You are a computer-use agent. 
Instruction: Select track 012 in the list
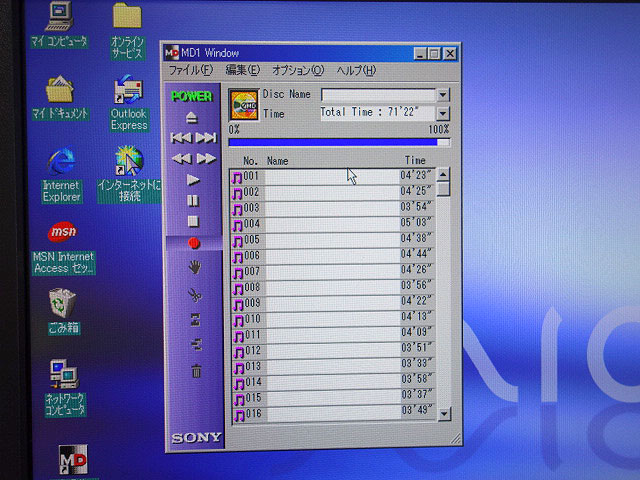point(333,350)
